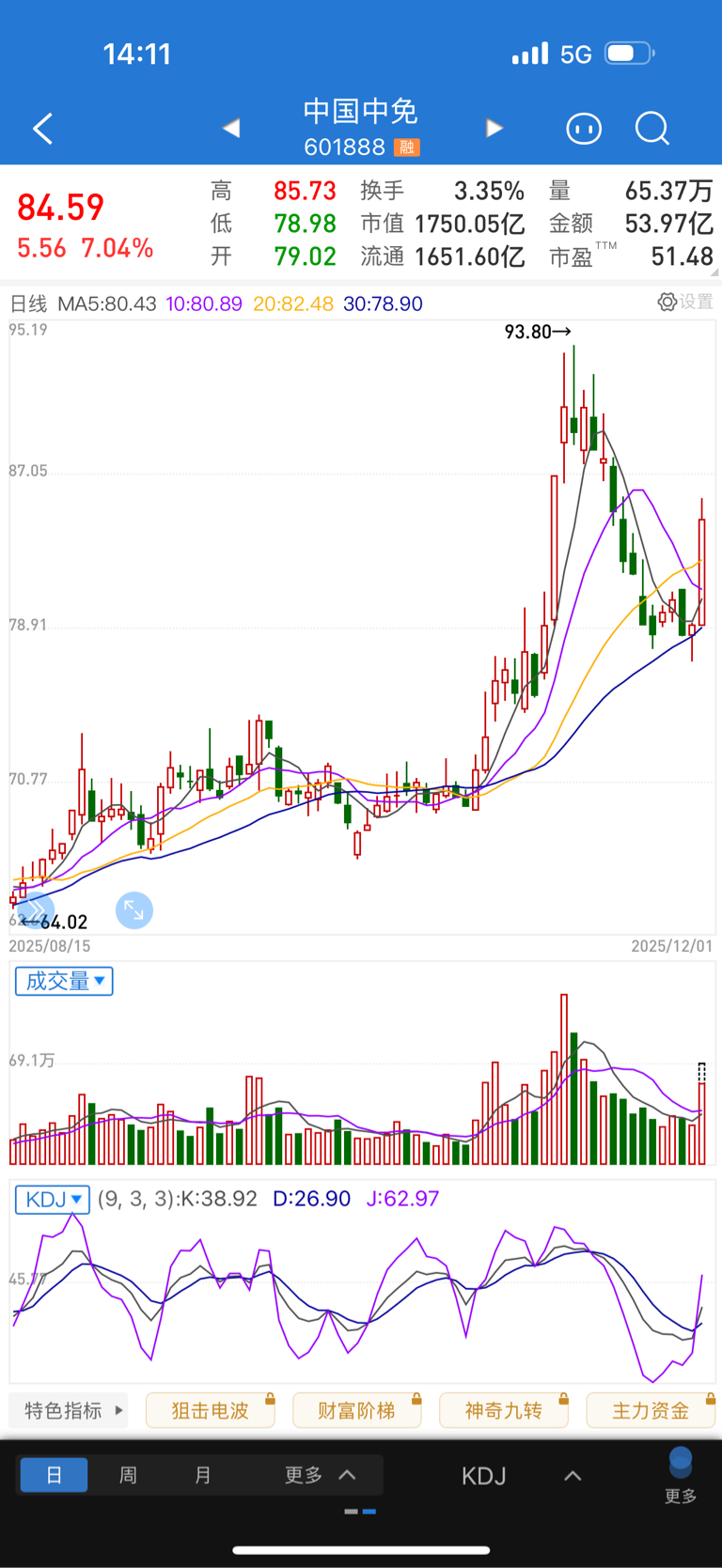Open locked 狙击电波 indicator
This screenshot has height=1568, width=722.
(x=211, y=1410)
